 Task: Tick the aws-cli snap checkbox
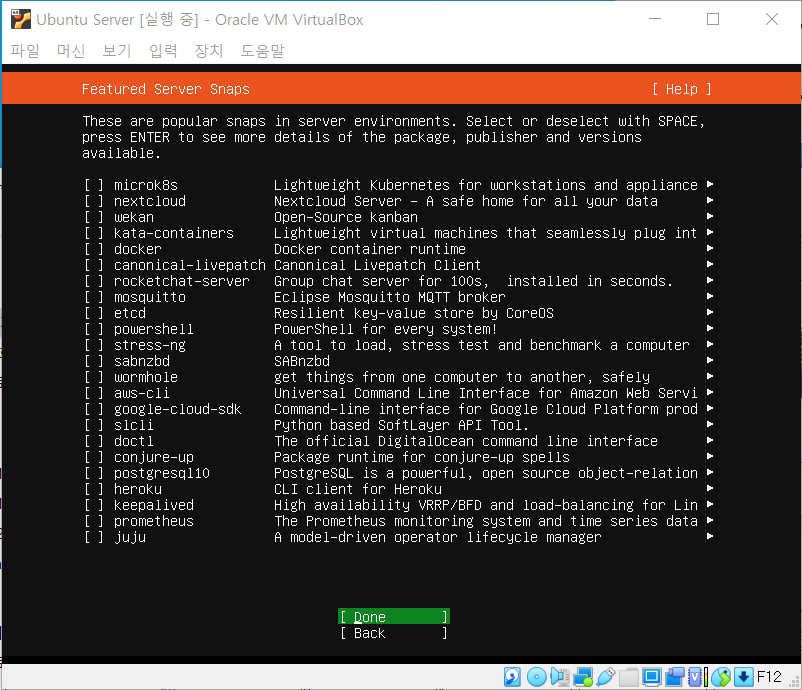94,393
